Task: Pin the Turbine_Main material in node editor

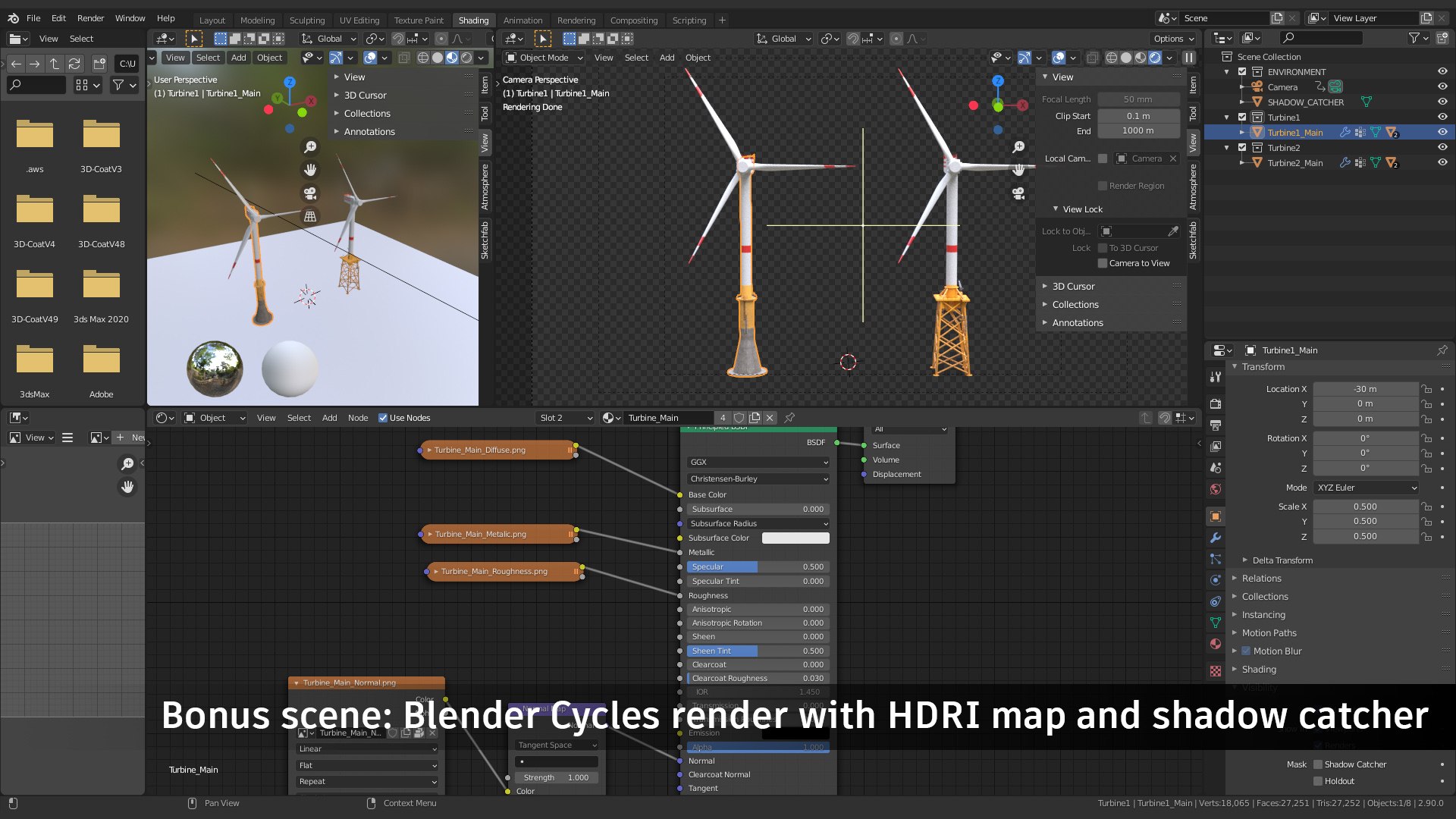Action: 789,418
